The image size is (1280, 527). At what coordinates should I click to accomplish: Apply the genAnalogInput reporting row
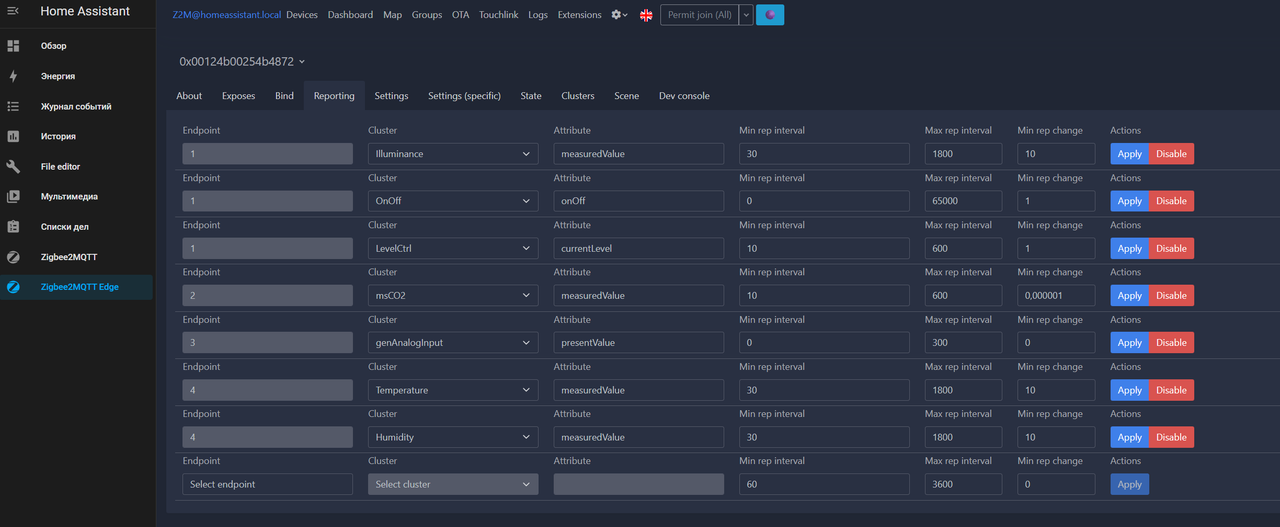pos(1130,342)
